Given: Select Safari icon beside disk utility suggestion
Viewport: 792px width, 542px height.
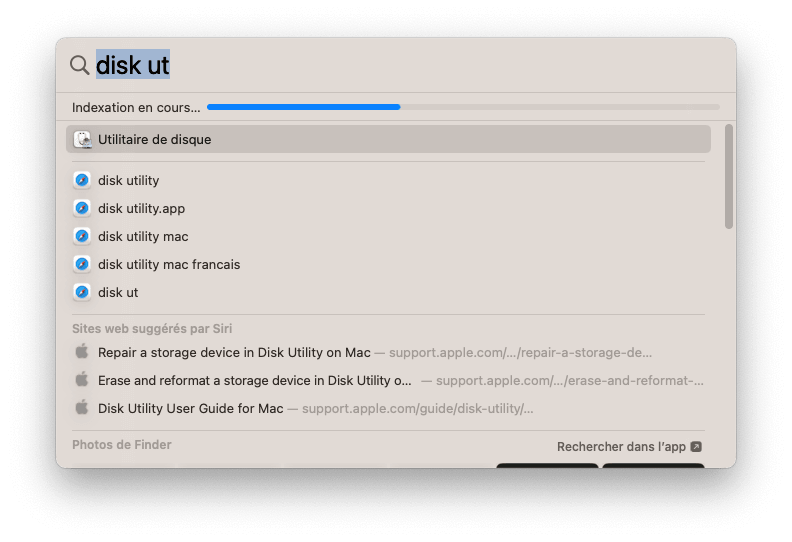Looking at the screenshot, I should coord(82,180).
